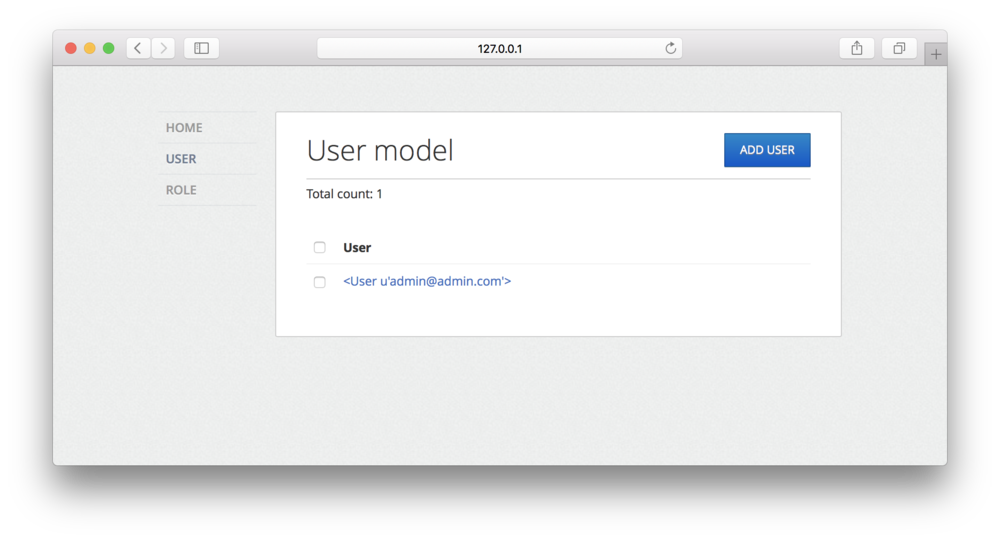Toggle the Safari sidebar button

201,48
